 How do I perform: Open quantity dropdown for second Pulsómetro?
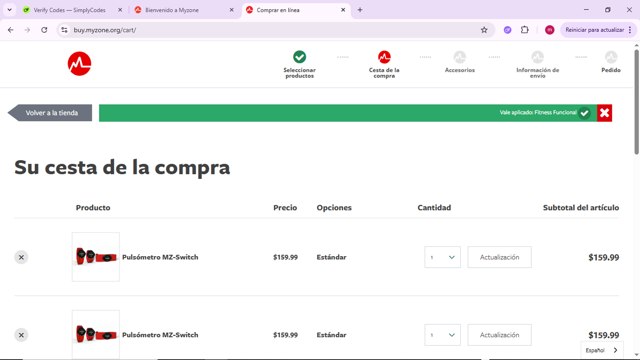[x=442, y=335]
